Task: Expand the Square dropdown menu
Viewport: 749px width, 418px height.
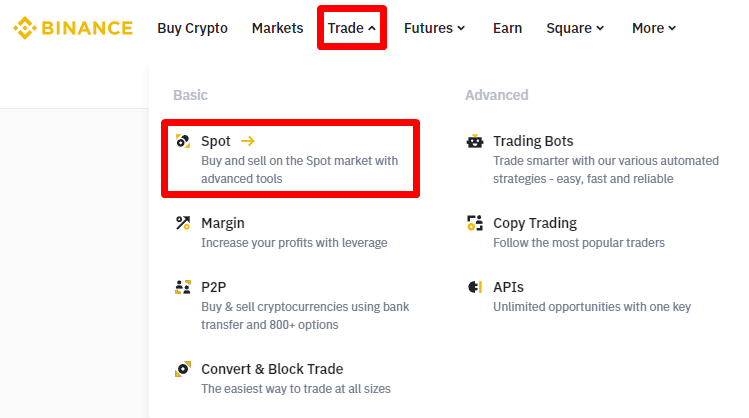Action: pos(575,28)
